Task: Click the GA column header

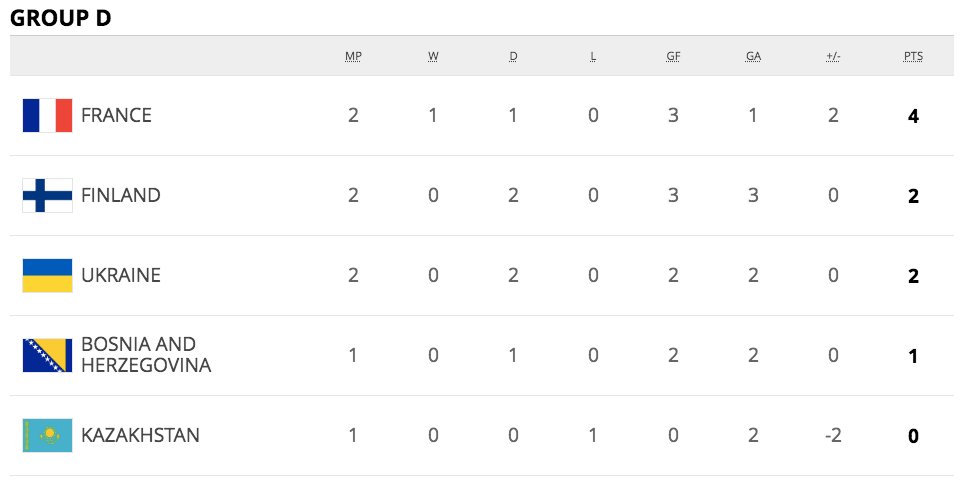Action: coord(753,57)
